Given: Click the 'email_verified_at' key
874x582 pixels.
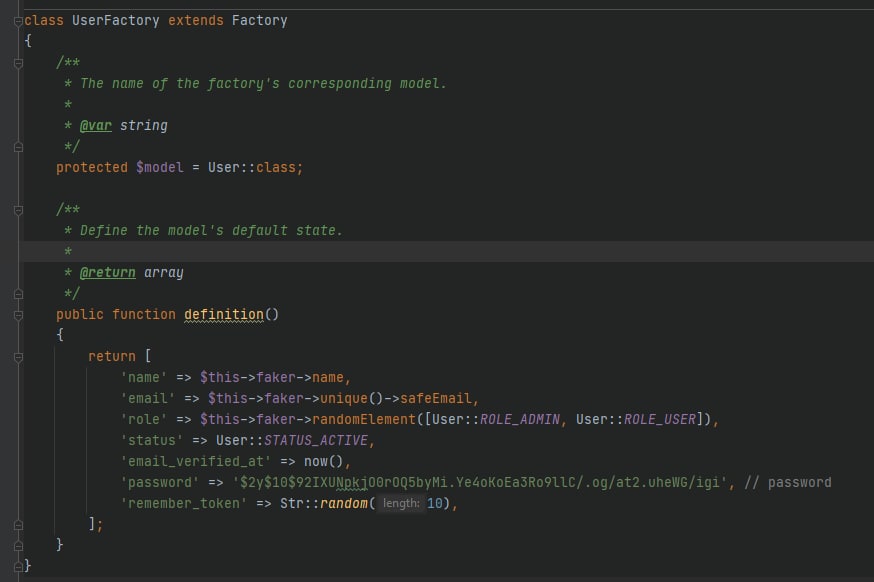Looking at the screenshot, I should (196, 462).
